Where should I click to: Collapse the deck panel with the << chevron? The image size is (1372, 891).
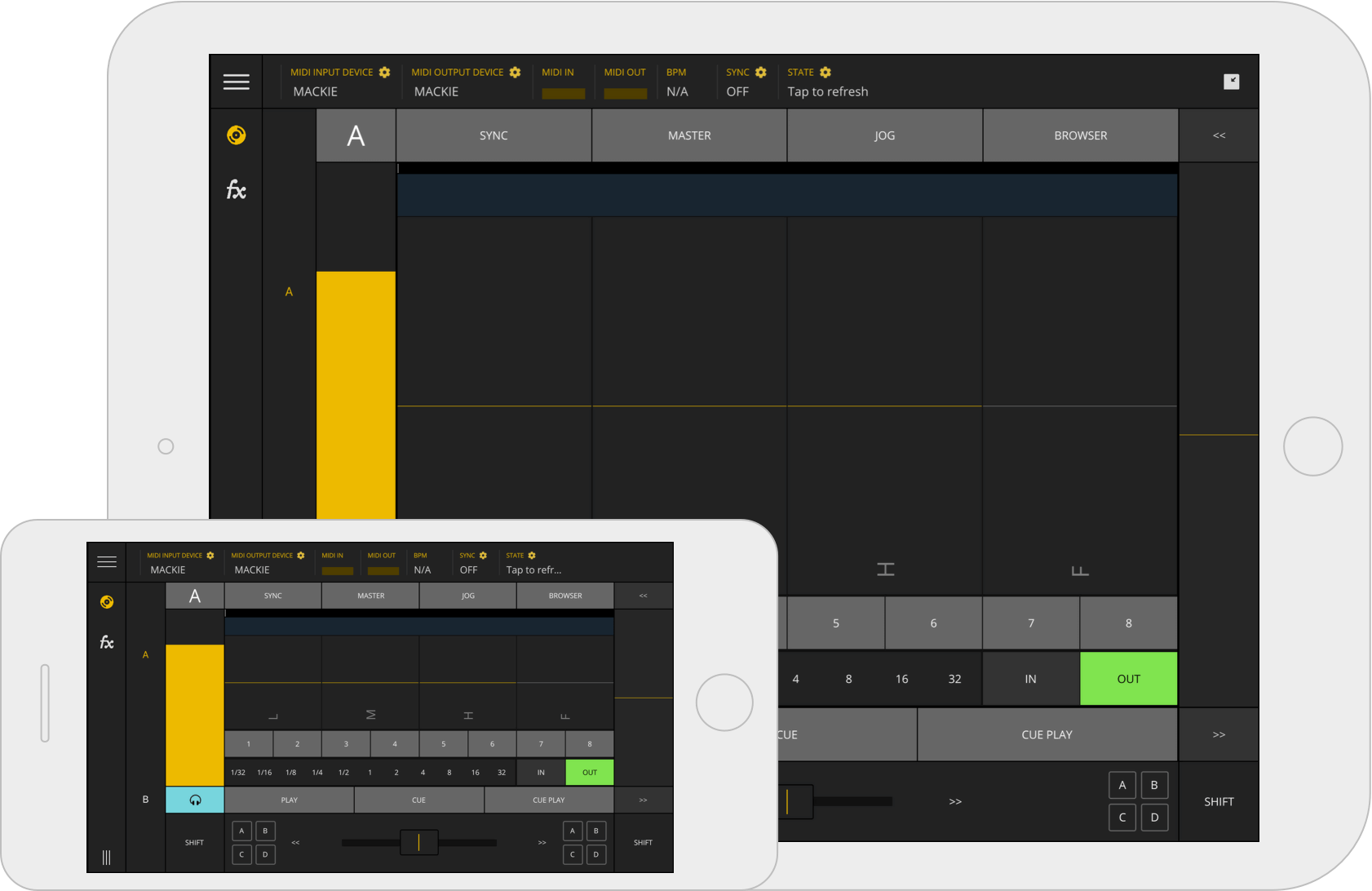(x=1219, y=135)
